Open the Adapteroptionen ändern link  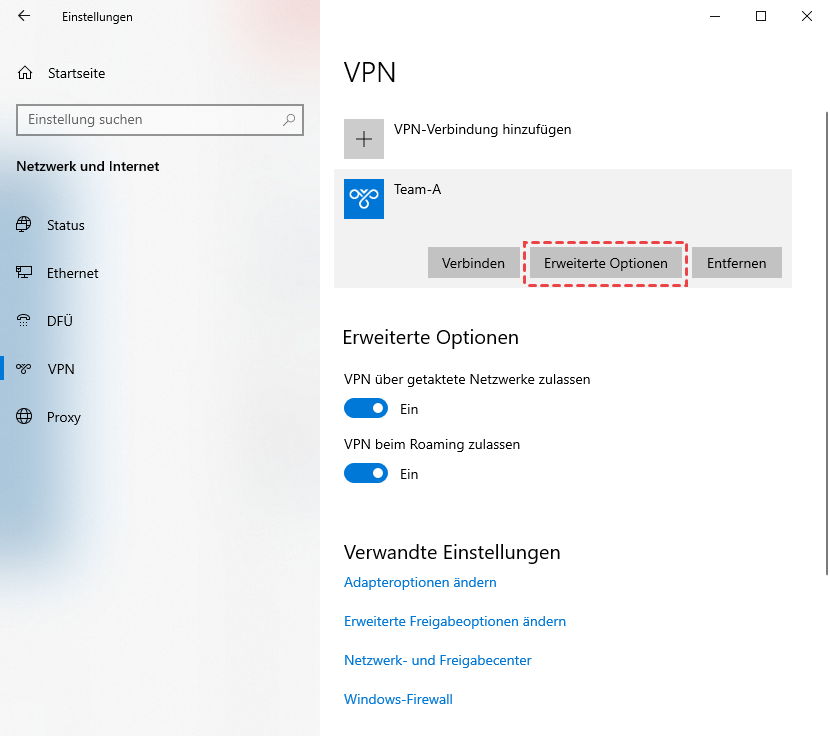[x=420, y=582]
